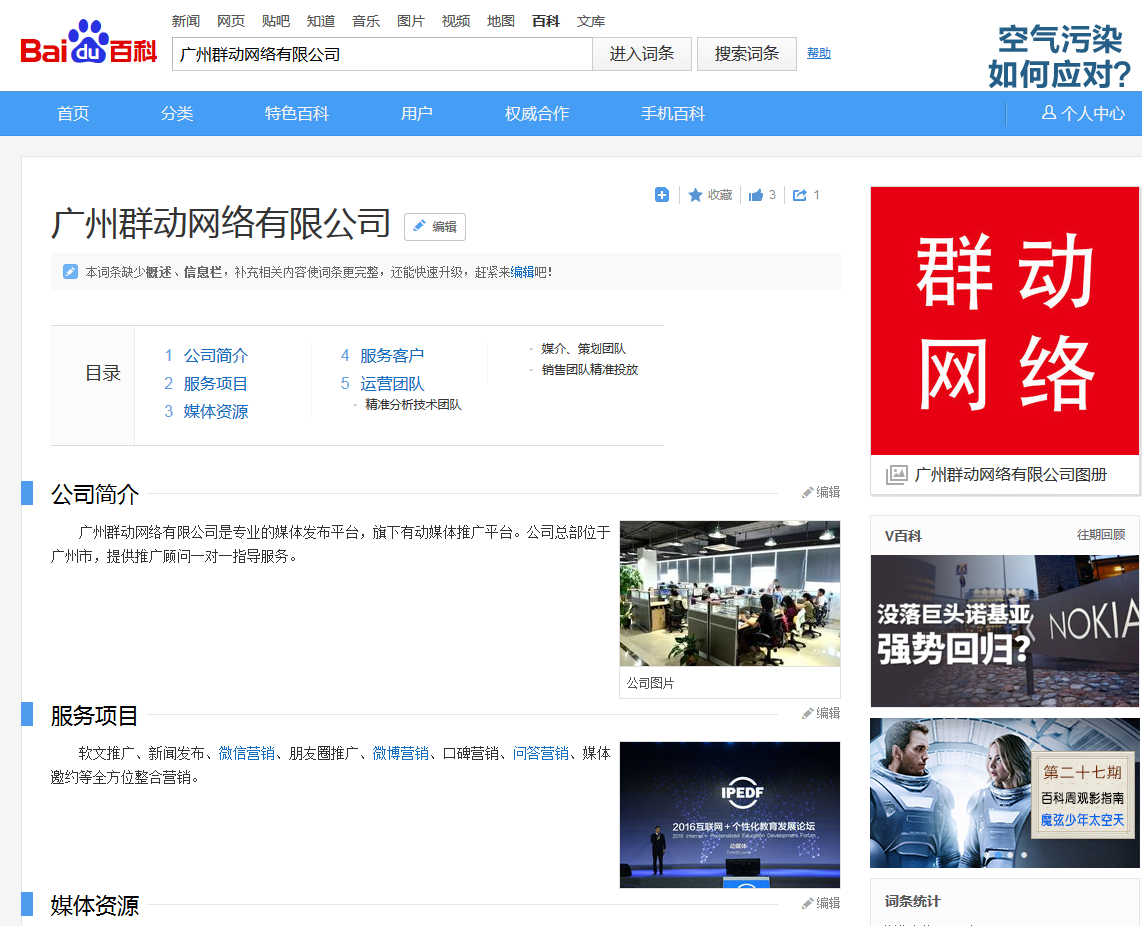Screen dimensions: 1142x926
Task: Click the thumbs-up like icon
Action: pos(756,195)
